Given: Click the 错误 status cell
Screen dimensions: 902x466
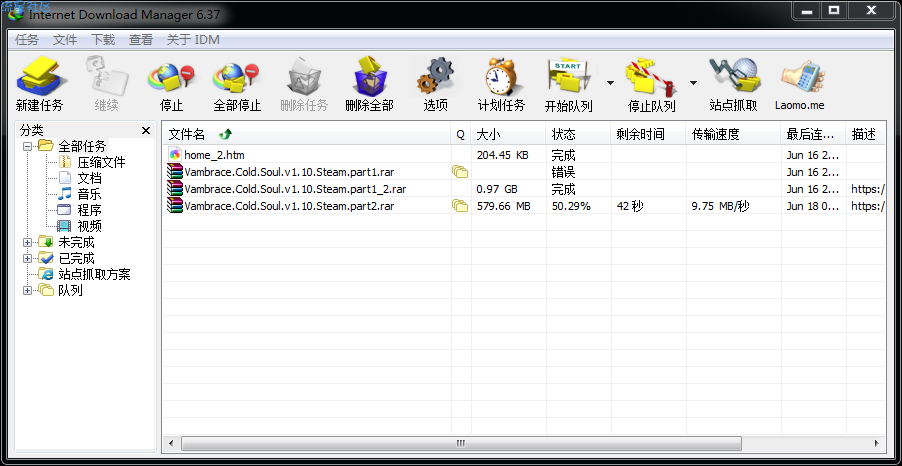Looking at the screenshot, I should pos(563,172).
